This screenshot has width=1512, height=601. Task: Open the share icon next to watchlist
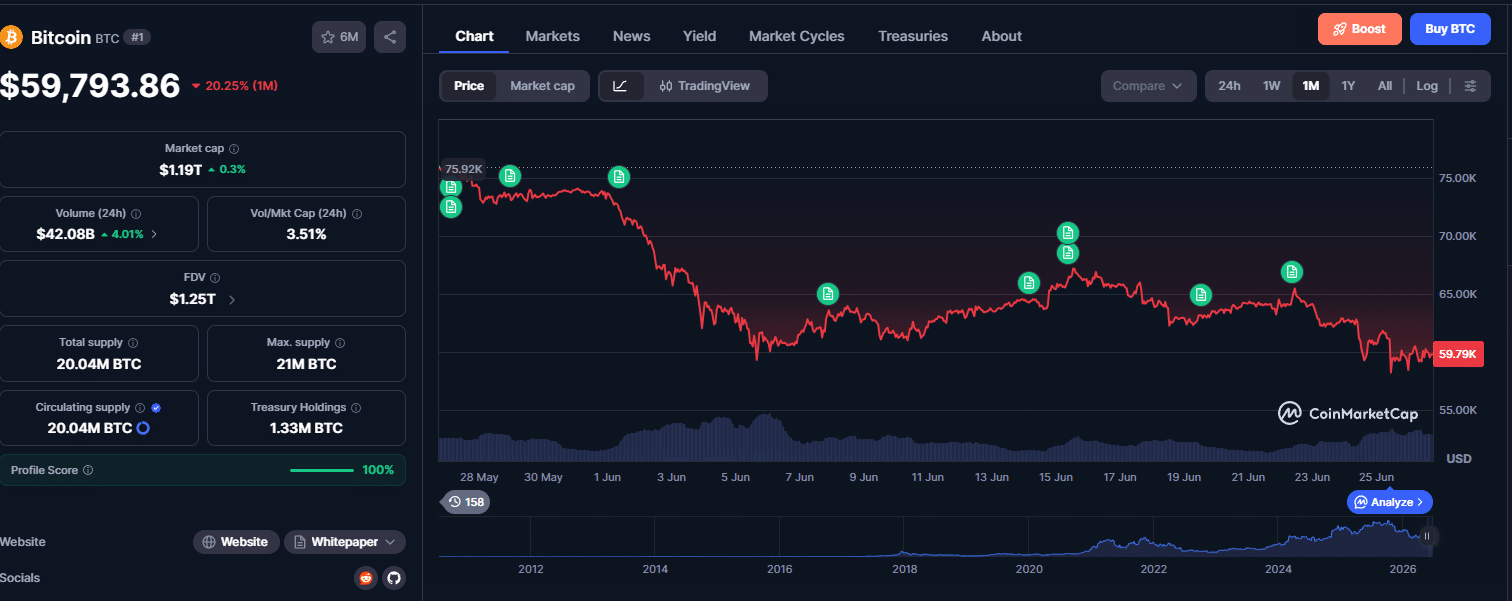390,37
